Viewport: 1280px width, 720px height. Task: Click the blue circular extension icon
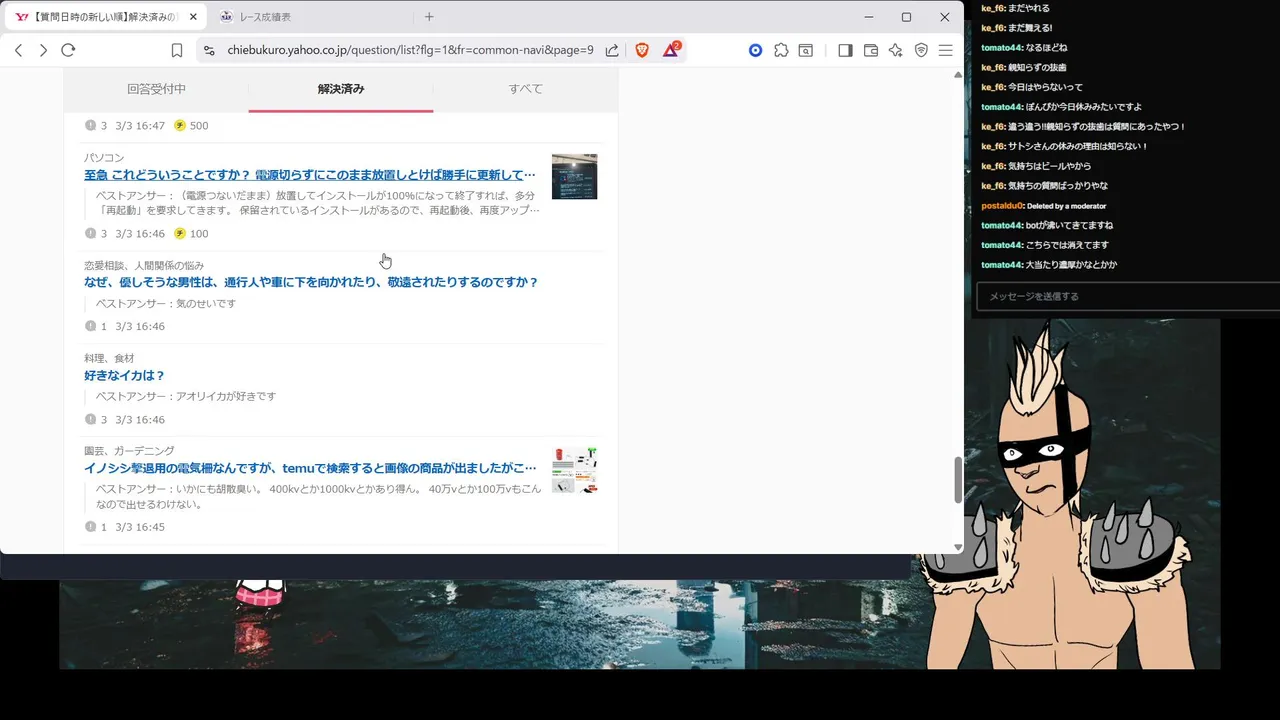[x=756, y=50]
